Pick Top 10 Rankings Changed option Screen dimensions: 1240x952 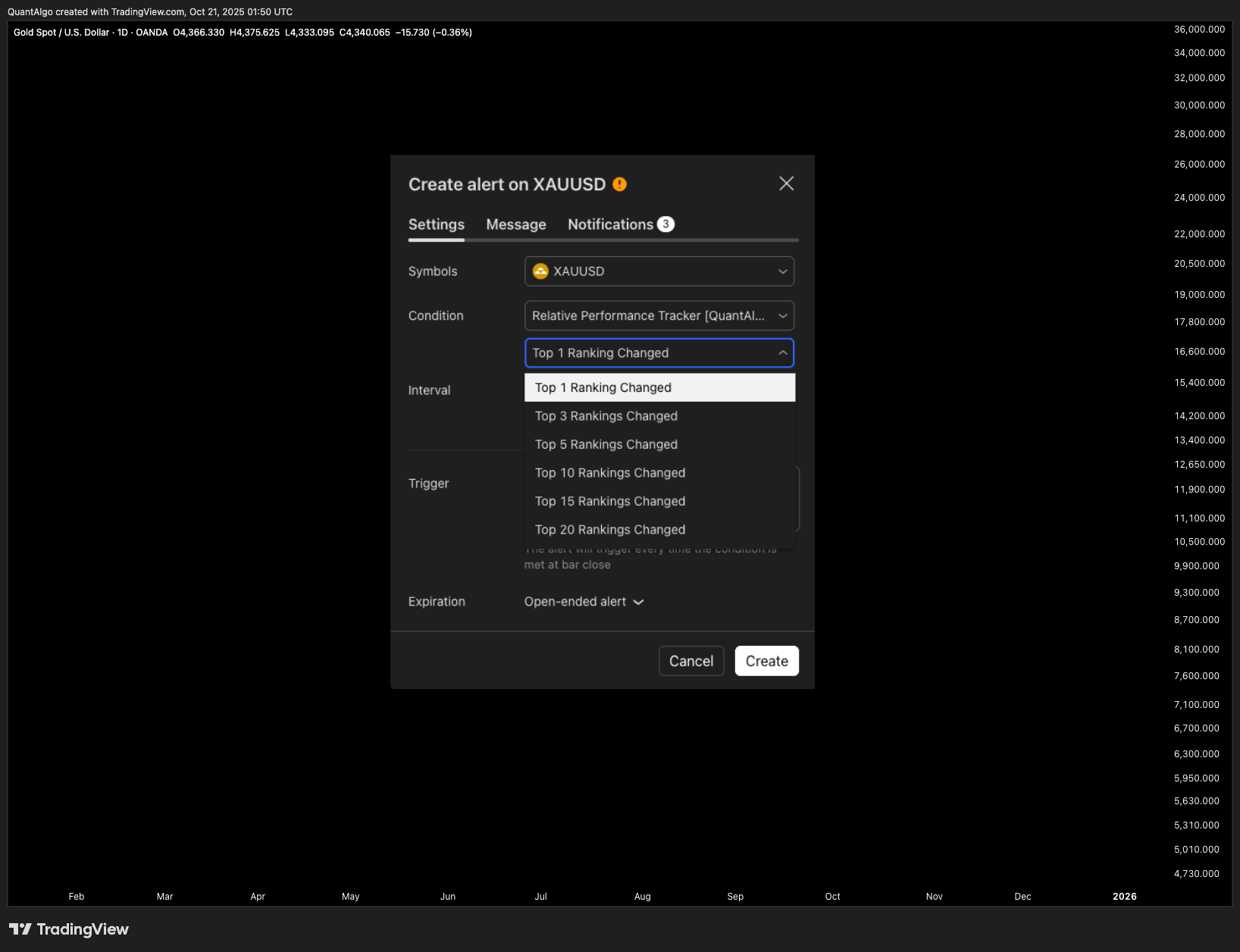pos(659,473)
